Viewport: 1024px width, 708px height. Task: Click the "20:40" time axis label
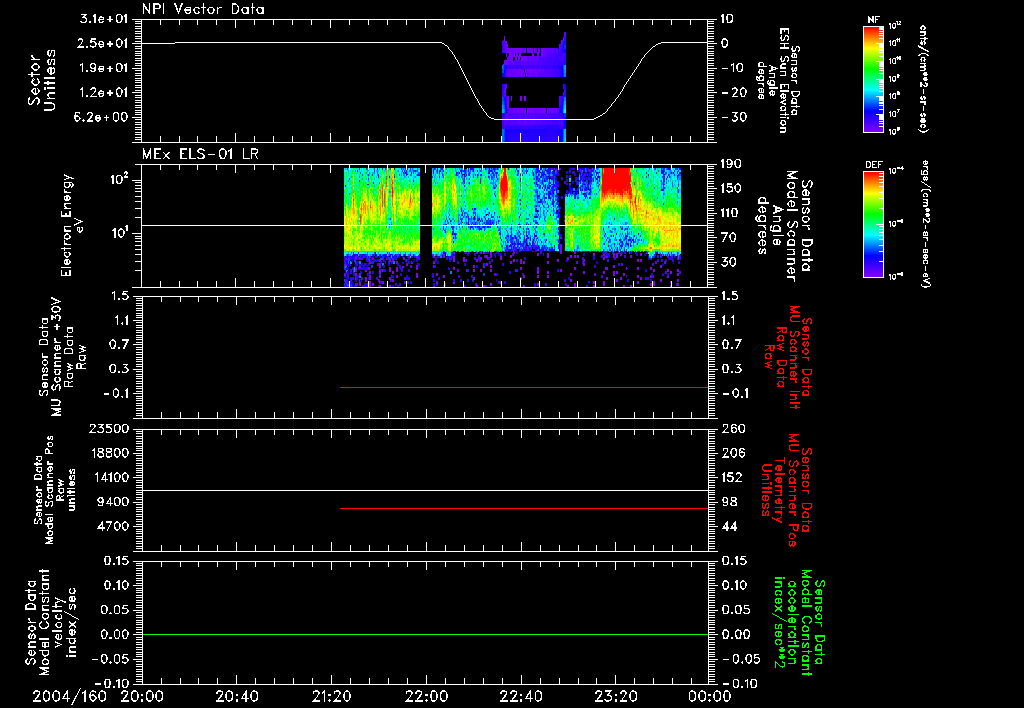[x=237, y=696]
